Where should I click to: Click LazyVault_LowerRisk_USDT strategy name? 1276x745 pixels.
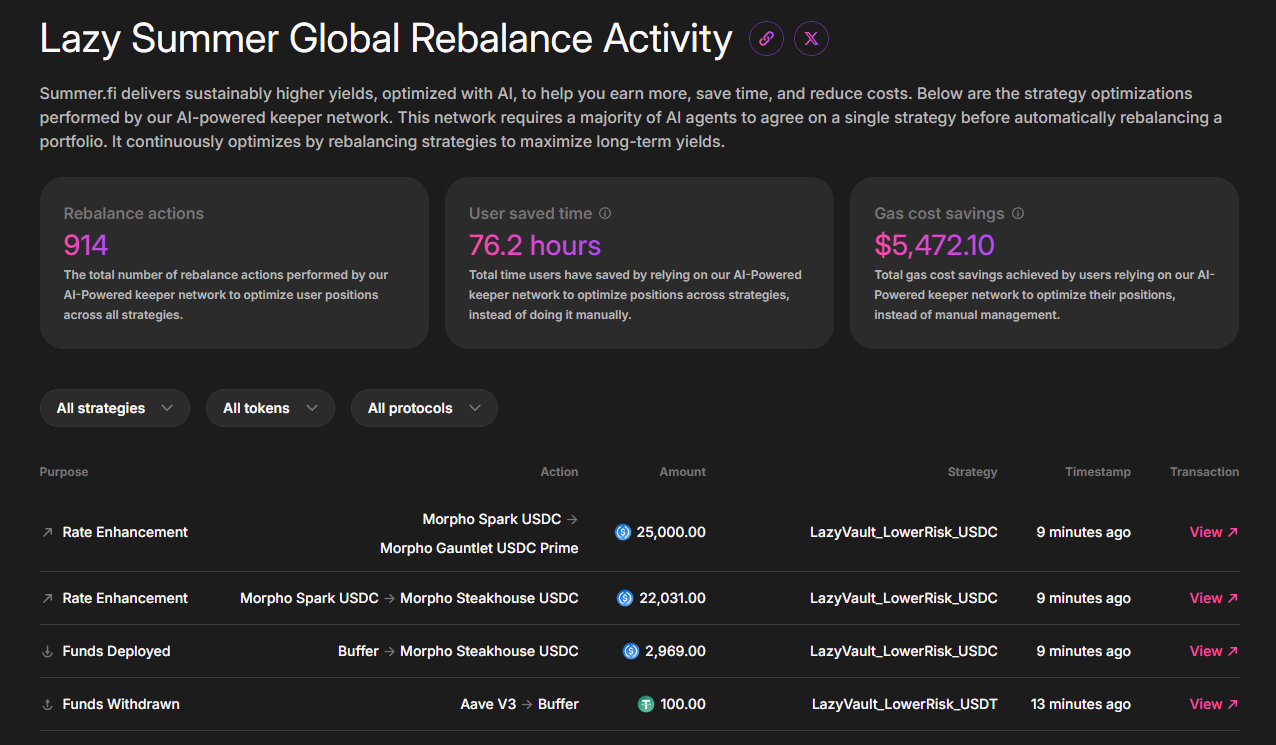[904, 704]
